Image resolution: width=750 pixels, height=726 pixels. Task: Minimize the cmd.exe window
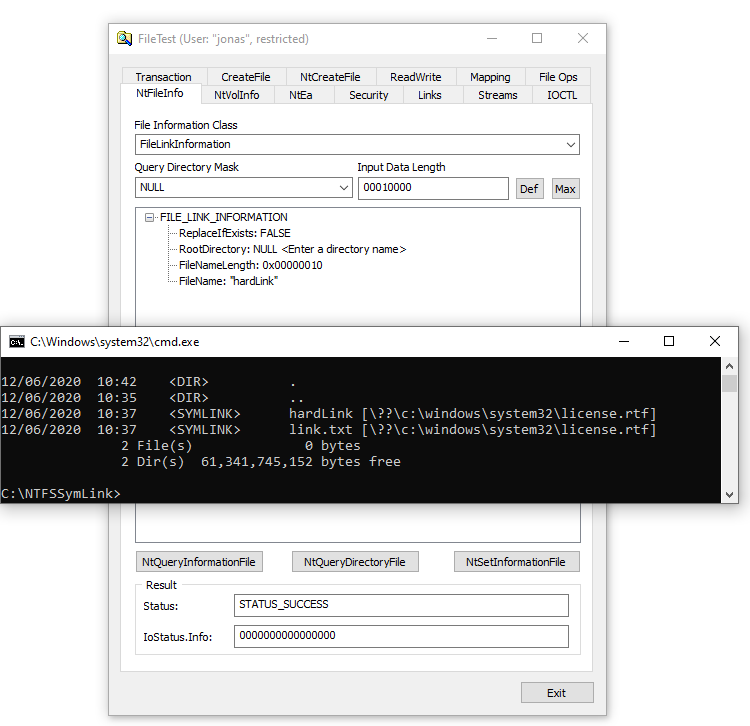pos(624,341)
